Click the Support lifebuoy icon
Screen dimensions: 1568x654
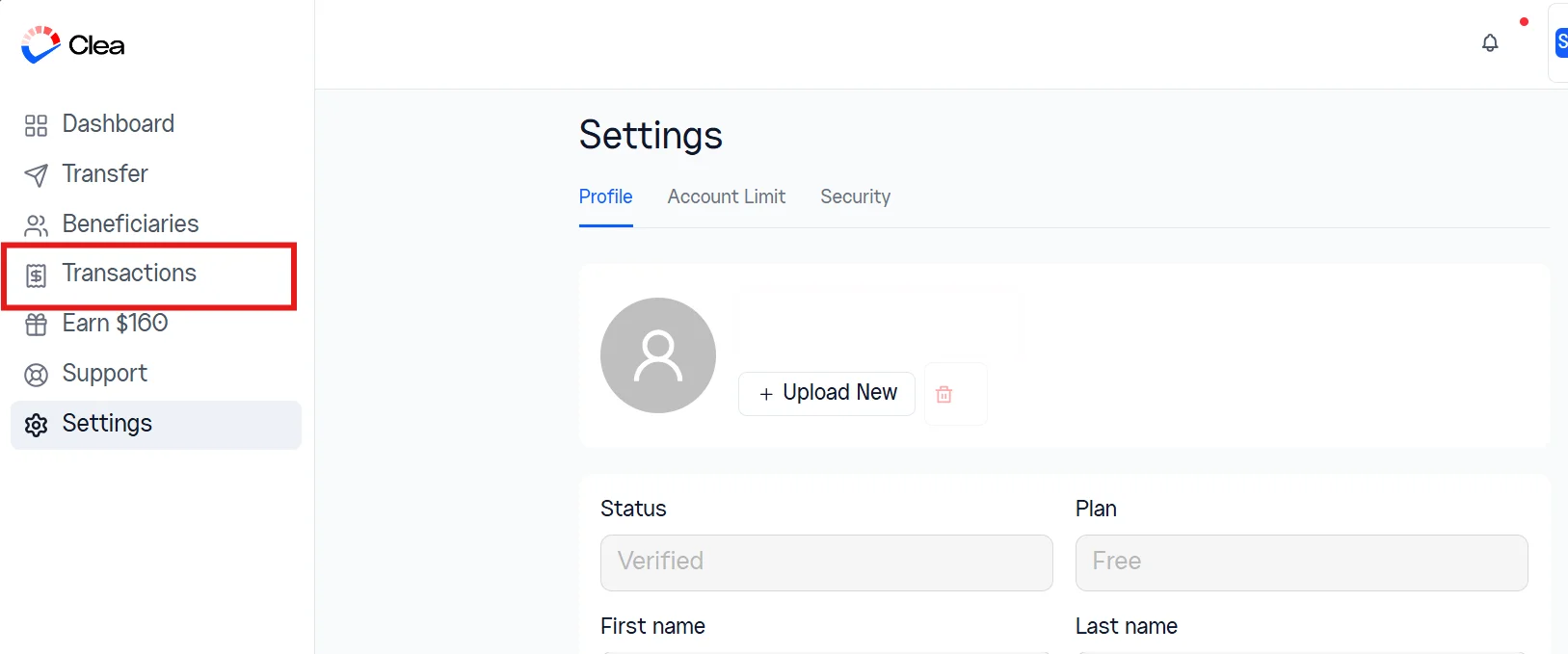[x=36, y=375]
